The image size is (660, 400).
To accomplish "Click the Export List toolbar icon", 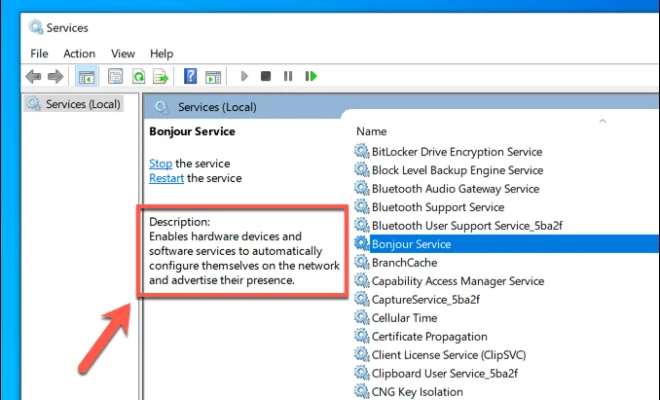I will [x=161, y=77].
